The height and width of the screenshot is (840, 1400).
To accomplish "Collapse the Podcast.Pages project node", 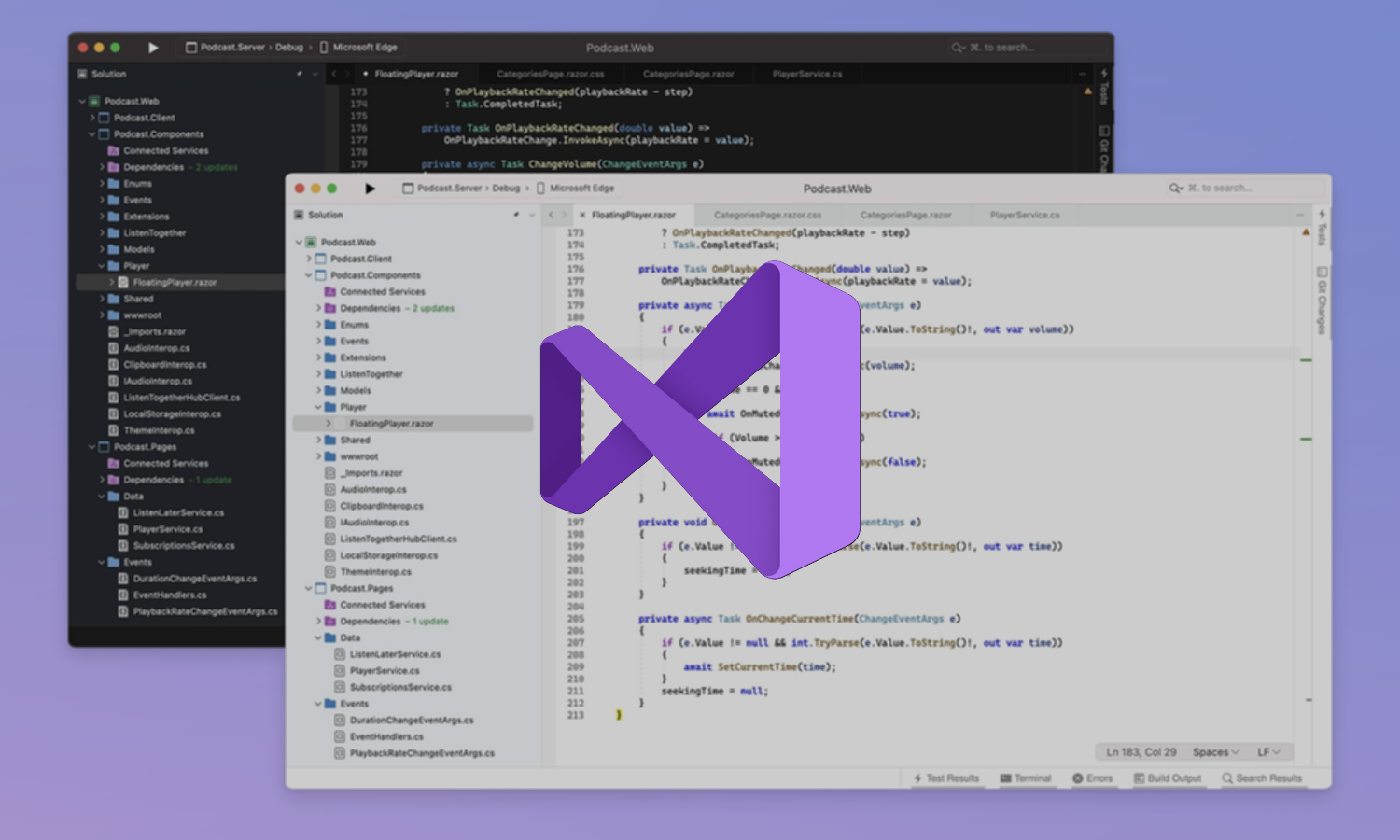I will 308,588.
